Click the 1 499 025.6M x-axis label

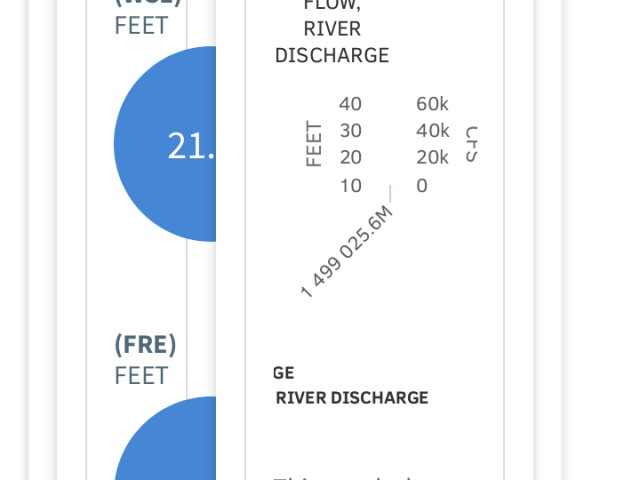click(347, 251)
